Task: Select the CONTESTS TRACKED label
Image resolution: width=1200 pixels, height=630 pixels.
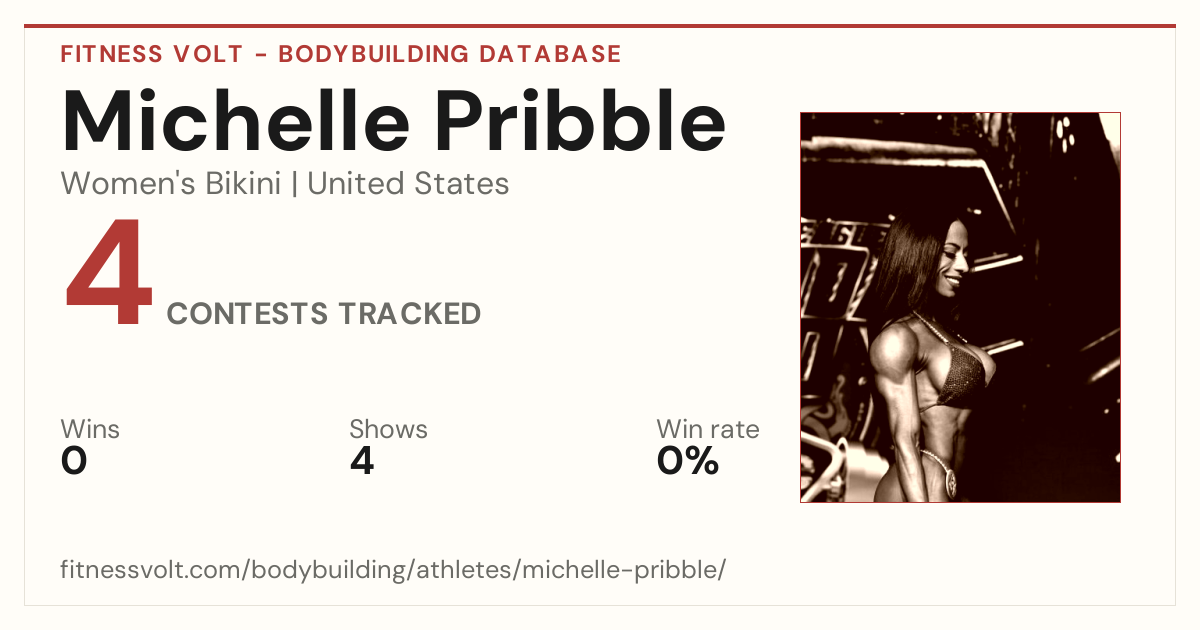Action: point(324,314)
